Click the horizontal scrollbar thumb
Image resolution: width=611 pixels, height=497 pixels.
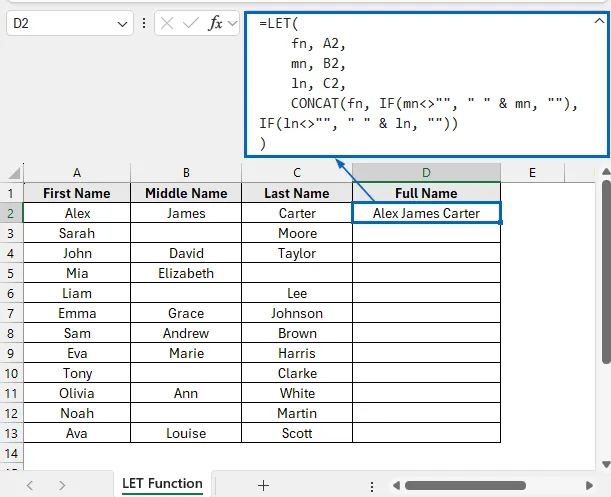click(x=465, y=486)
